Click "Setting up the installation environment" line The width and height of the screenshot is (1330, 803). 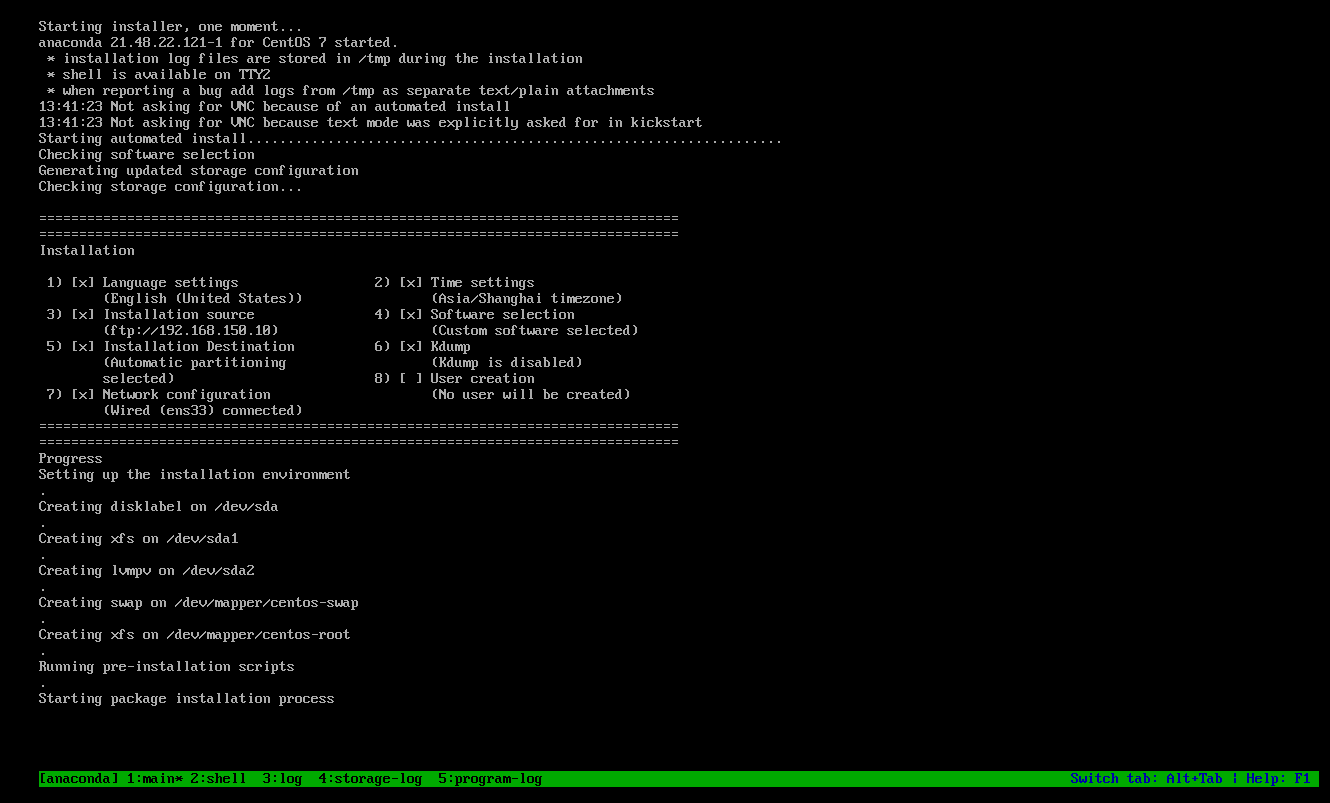pos(195,475)
